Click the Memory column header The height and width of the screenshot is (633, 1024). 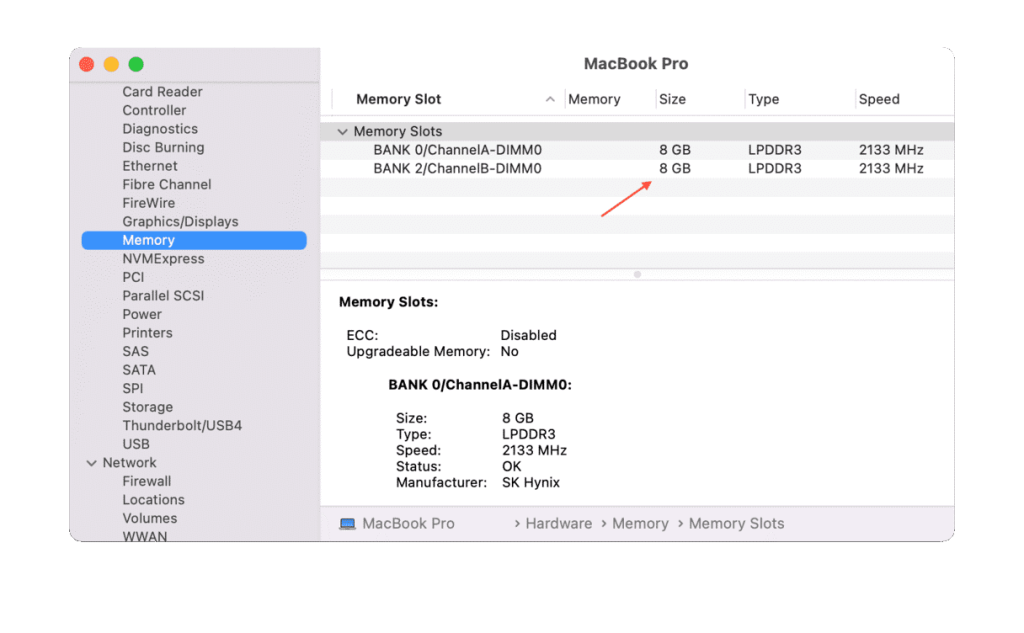coord(594,99)
